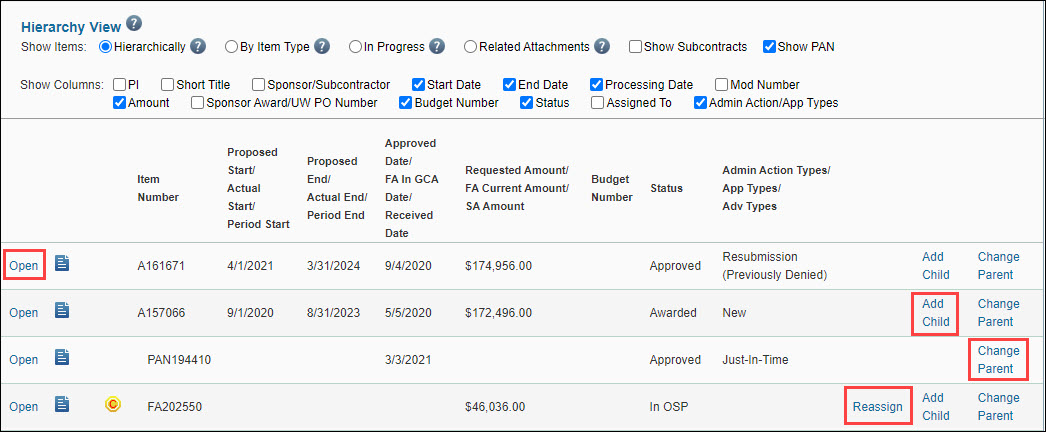Uncheck the Show PAN checkbox
Viewport: 1046px width, 432px height.
point(769,46)
